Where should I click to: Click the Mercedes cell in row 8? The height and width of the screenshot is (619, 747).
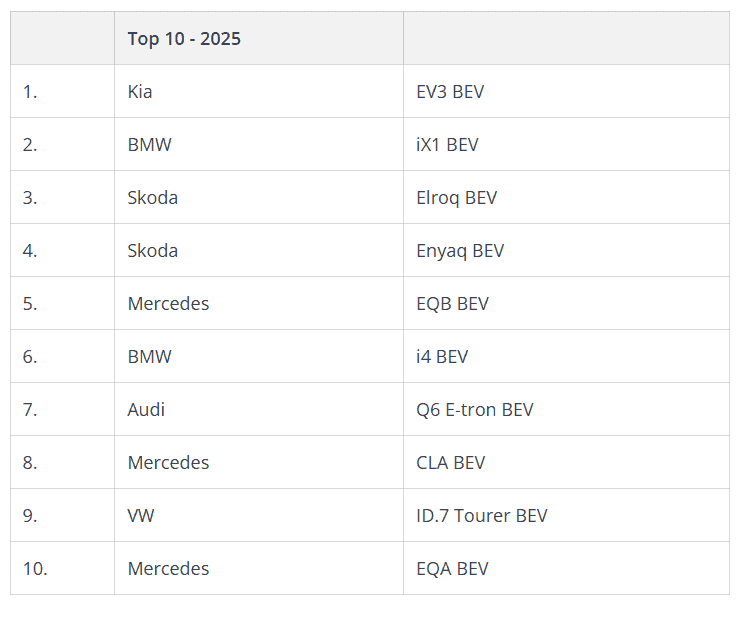168,463
